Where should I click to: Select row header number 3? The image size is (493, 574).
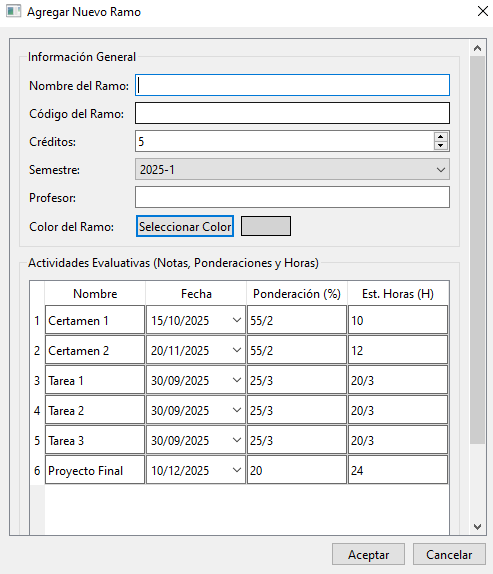pos(37,380)
